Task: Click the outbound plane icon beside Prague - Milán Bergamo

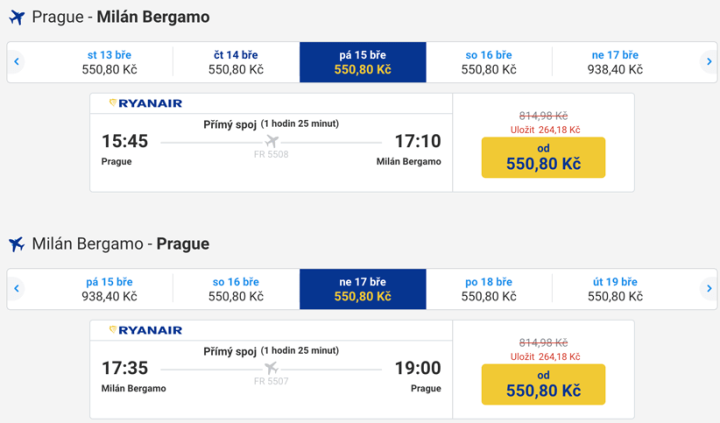Action: [x=16, y=17]
